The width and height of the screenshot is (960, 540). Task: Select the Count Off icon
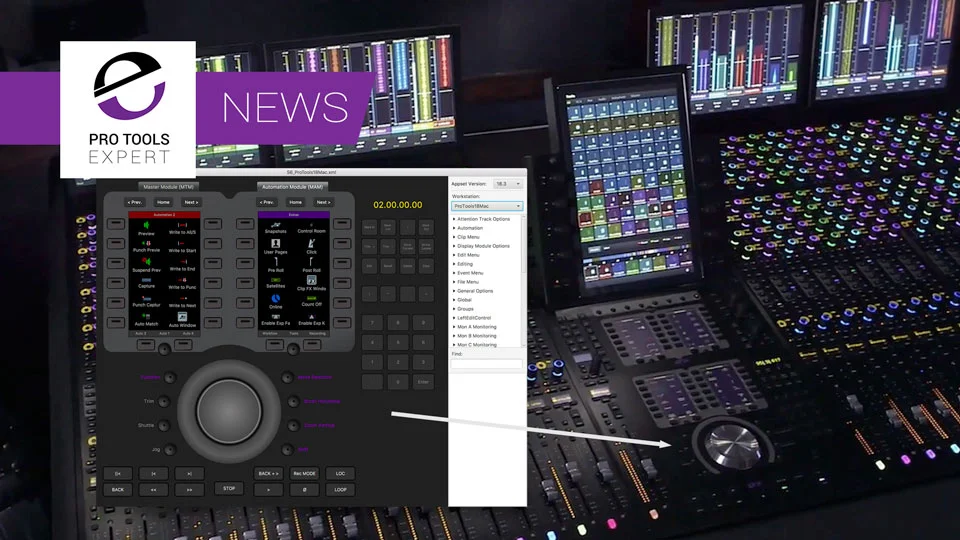312,298
